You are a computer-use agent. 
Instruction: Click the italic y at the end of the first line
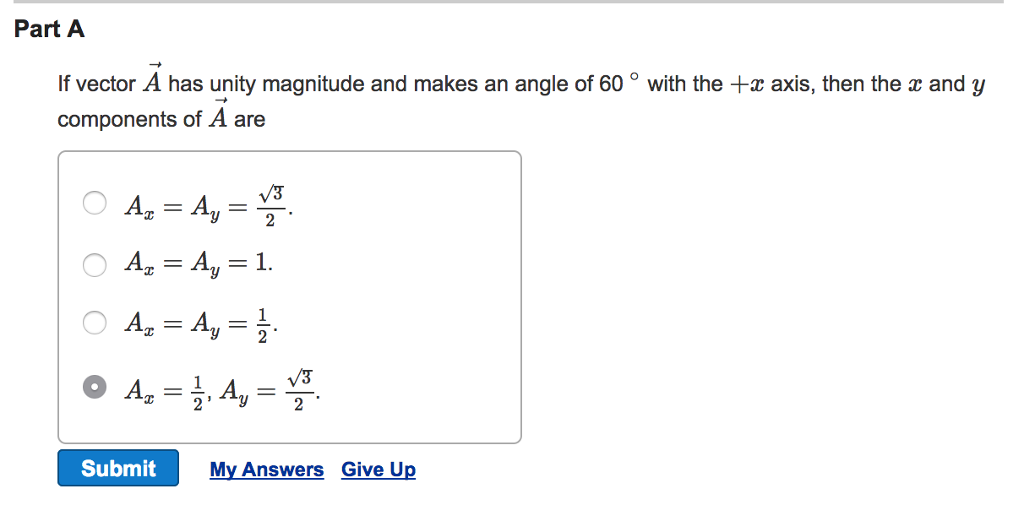tap(978, 87)
